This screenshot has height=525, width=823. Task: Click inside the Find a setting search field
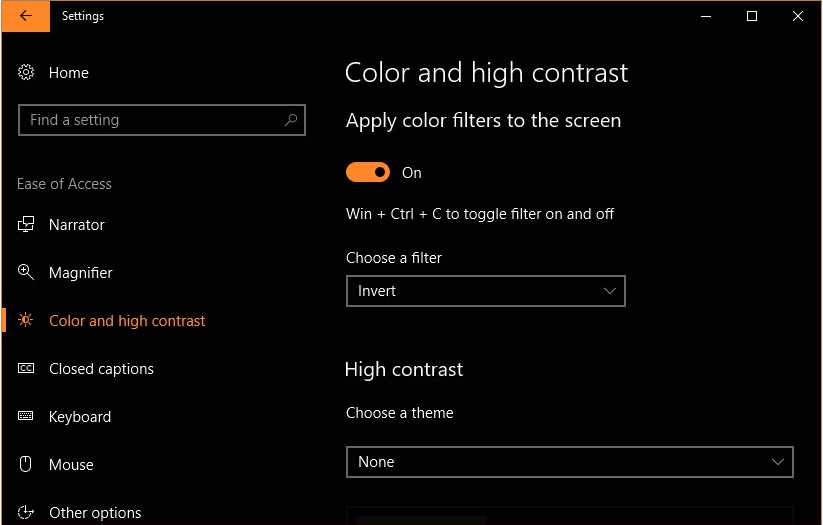(x=162, y=120)
